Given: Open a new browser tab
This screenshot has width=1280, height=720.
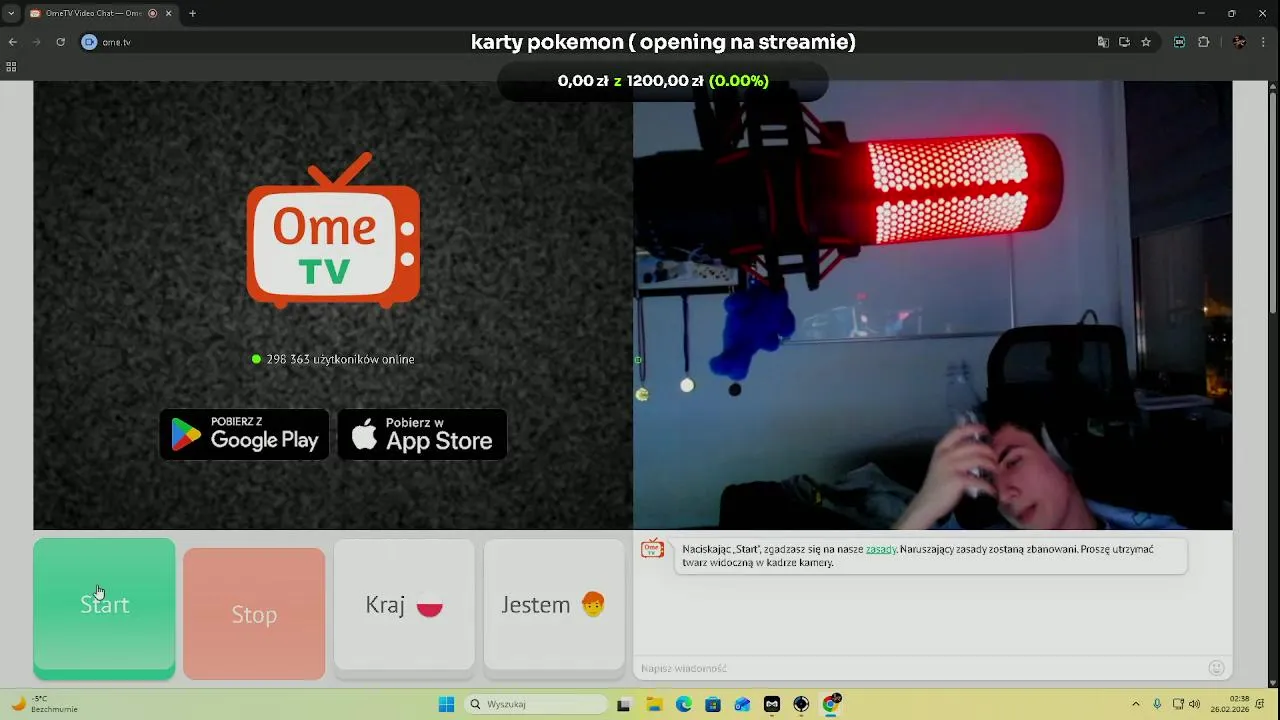Looking at the screenshot, I should [192, 13].
